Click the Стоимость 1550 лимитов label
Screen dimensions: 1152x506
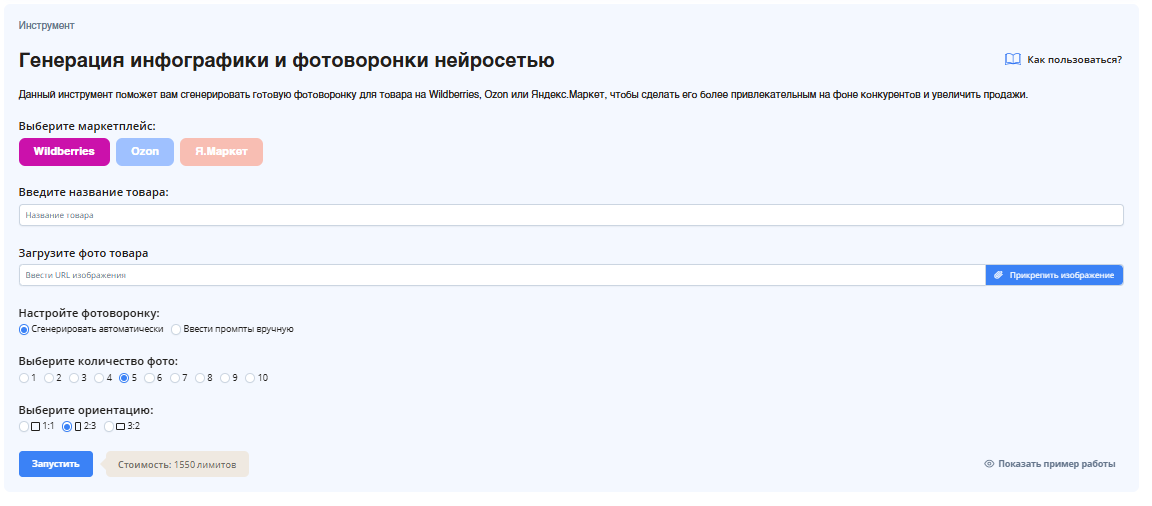click(x=177, y=464)
